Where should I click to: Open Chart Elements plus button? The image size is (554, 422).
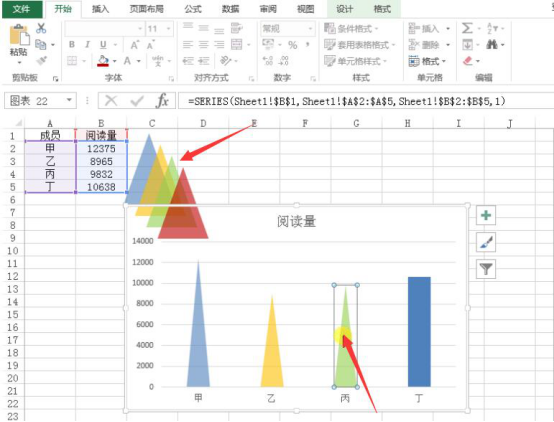(x=486, y=215)
